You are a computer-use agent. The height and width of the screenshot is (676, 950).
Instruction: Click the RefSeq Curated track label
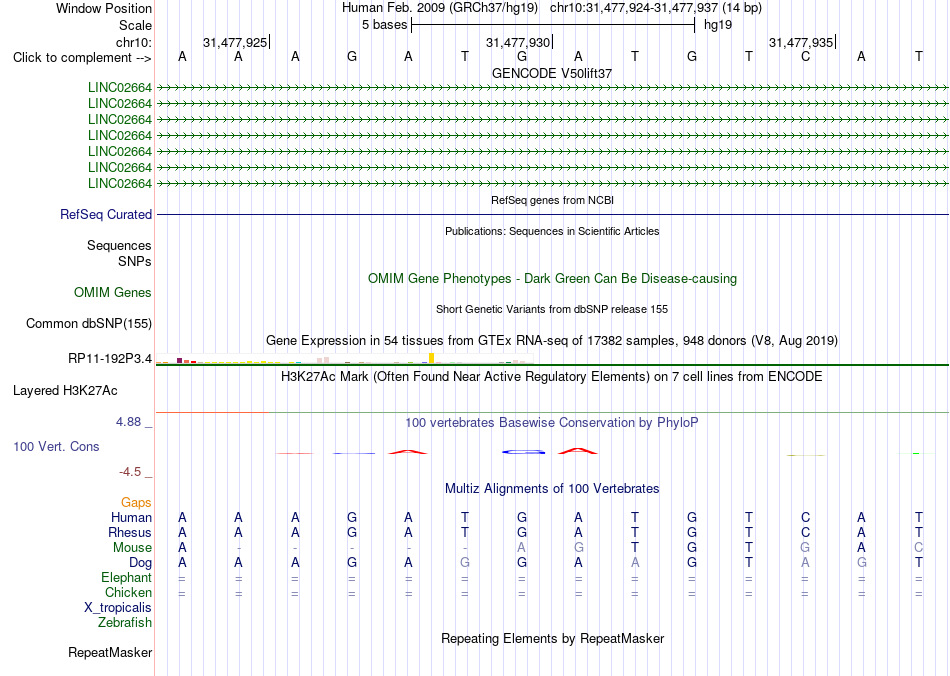(x=106, y=214)
